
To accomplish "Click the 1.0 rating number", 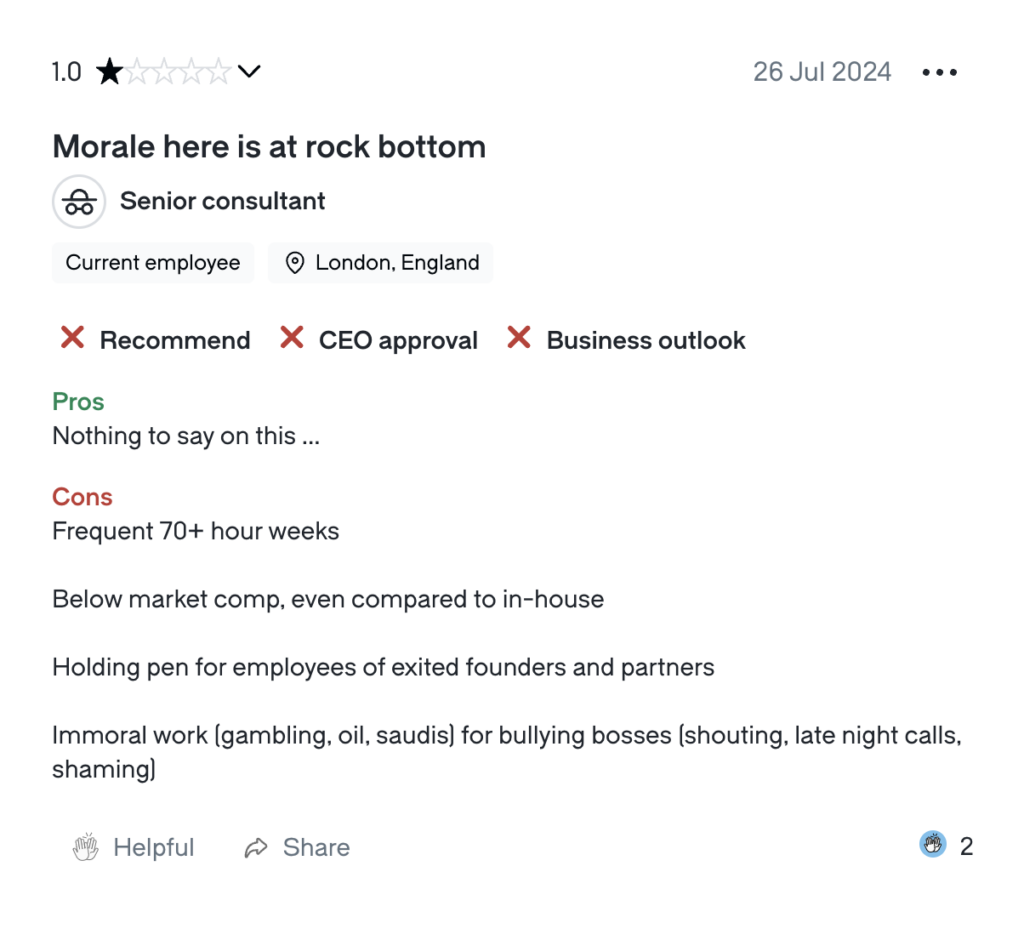I will coord(67,72).
